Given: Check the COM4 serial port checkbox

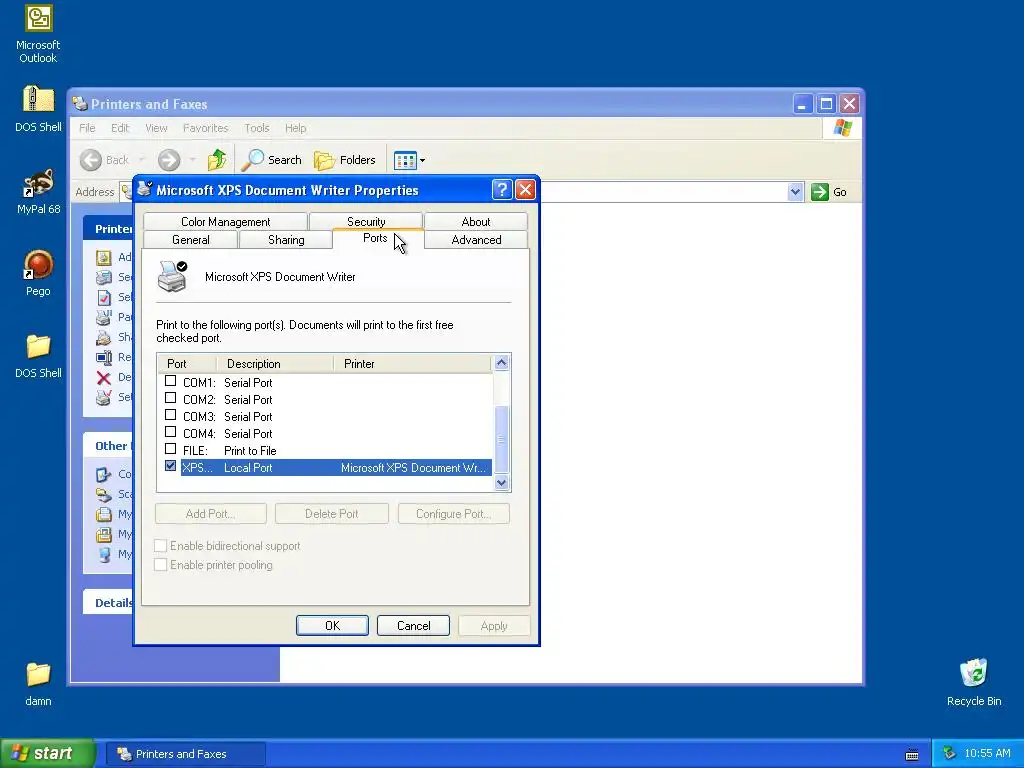Looking at the screenshot, I should (170, 432).
